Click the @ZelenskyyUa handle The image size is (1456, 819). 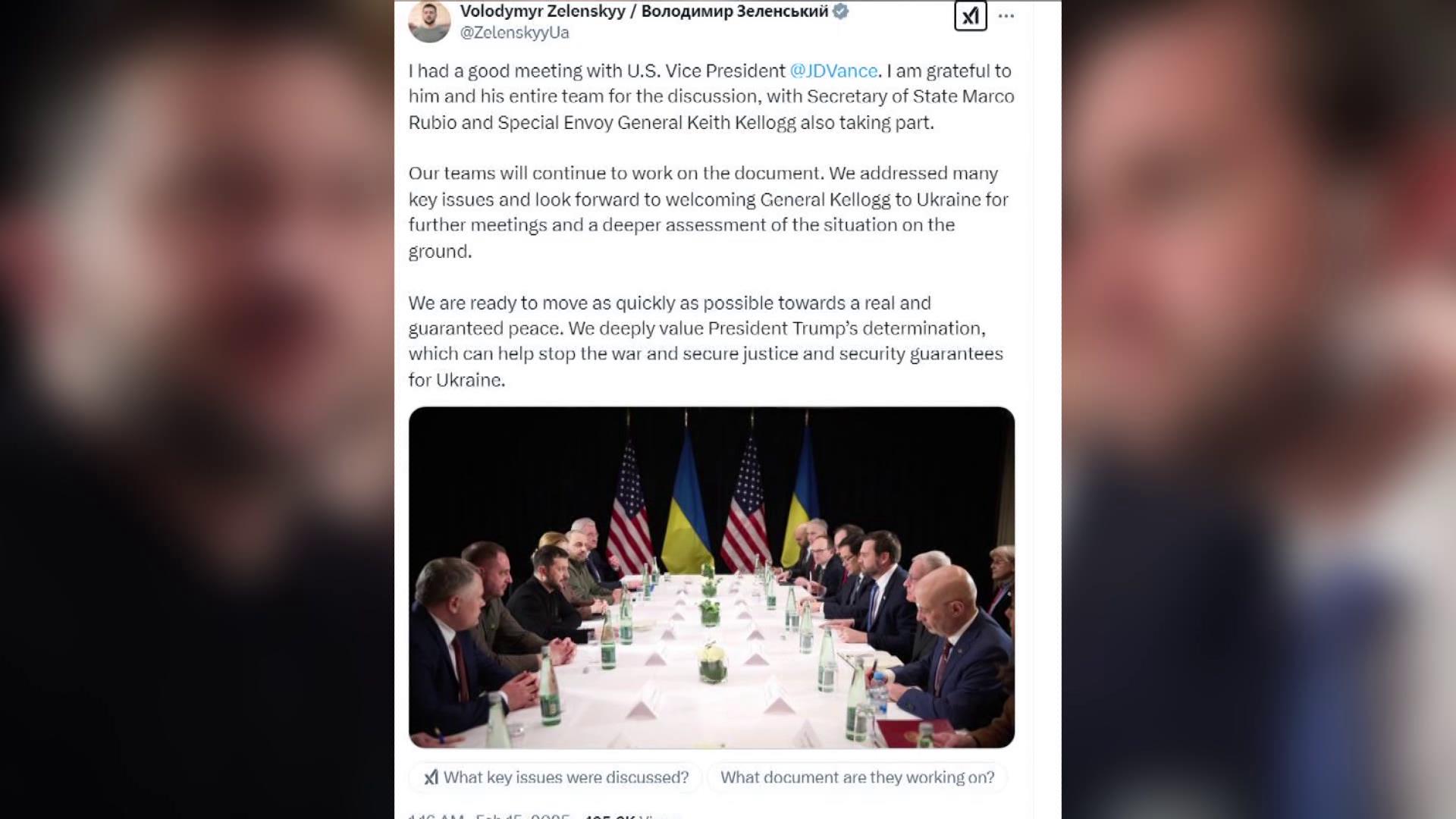click(x=514, y=33)
